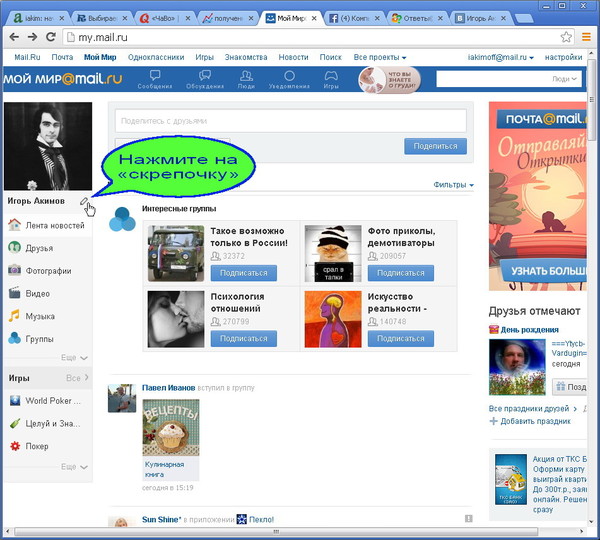Screen dimensions: 600x540
Task: Launch Целуй и Зна... game
Action: click(x=48, y=424)
